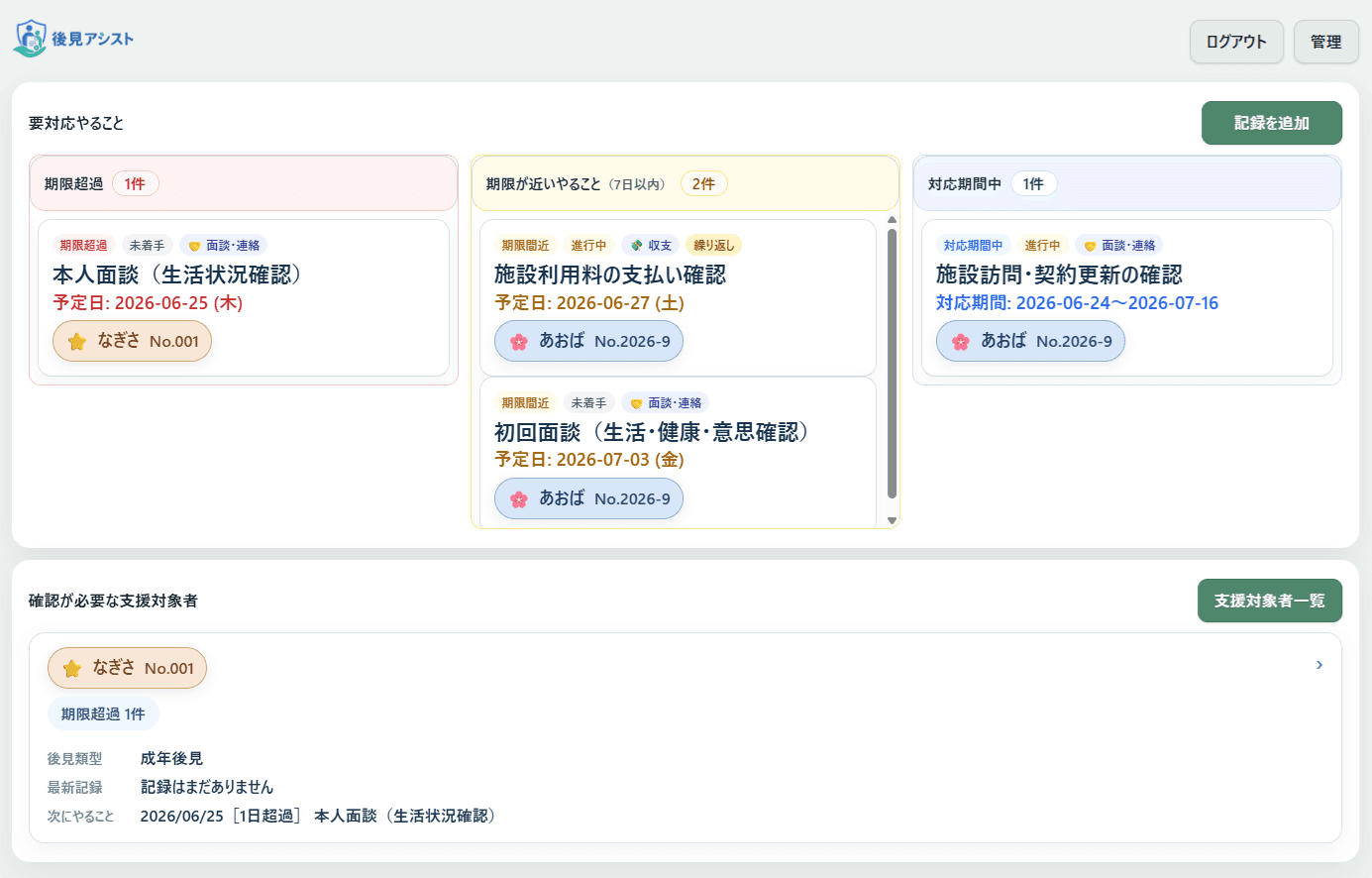This screenshot has height=878, width=1372.
Task: Click the handshake icon in the 本人面談 card's 面談・連絡 tag
Action: (194, 246)
